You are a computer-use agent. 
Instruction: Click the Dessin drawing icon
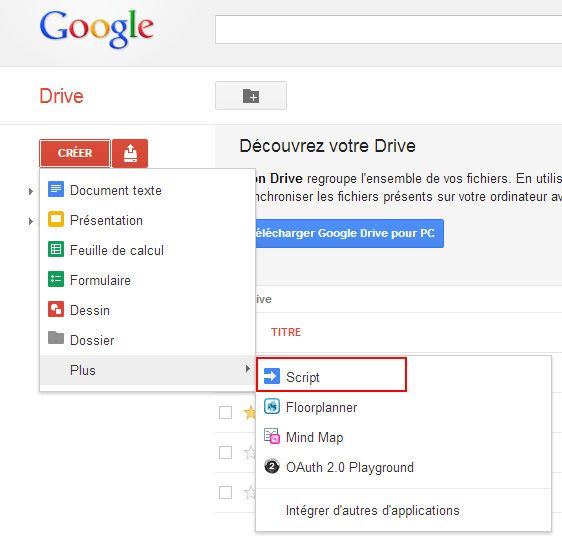click(56, 309)
